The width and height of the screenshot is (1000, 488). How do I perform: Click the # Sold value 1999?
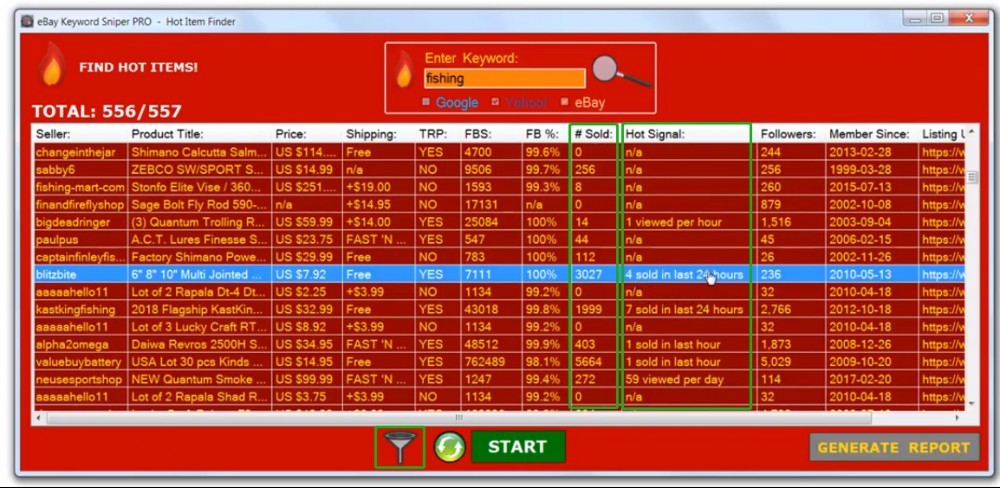pyautogui.click(x=588, y=309)
